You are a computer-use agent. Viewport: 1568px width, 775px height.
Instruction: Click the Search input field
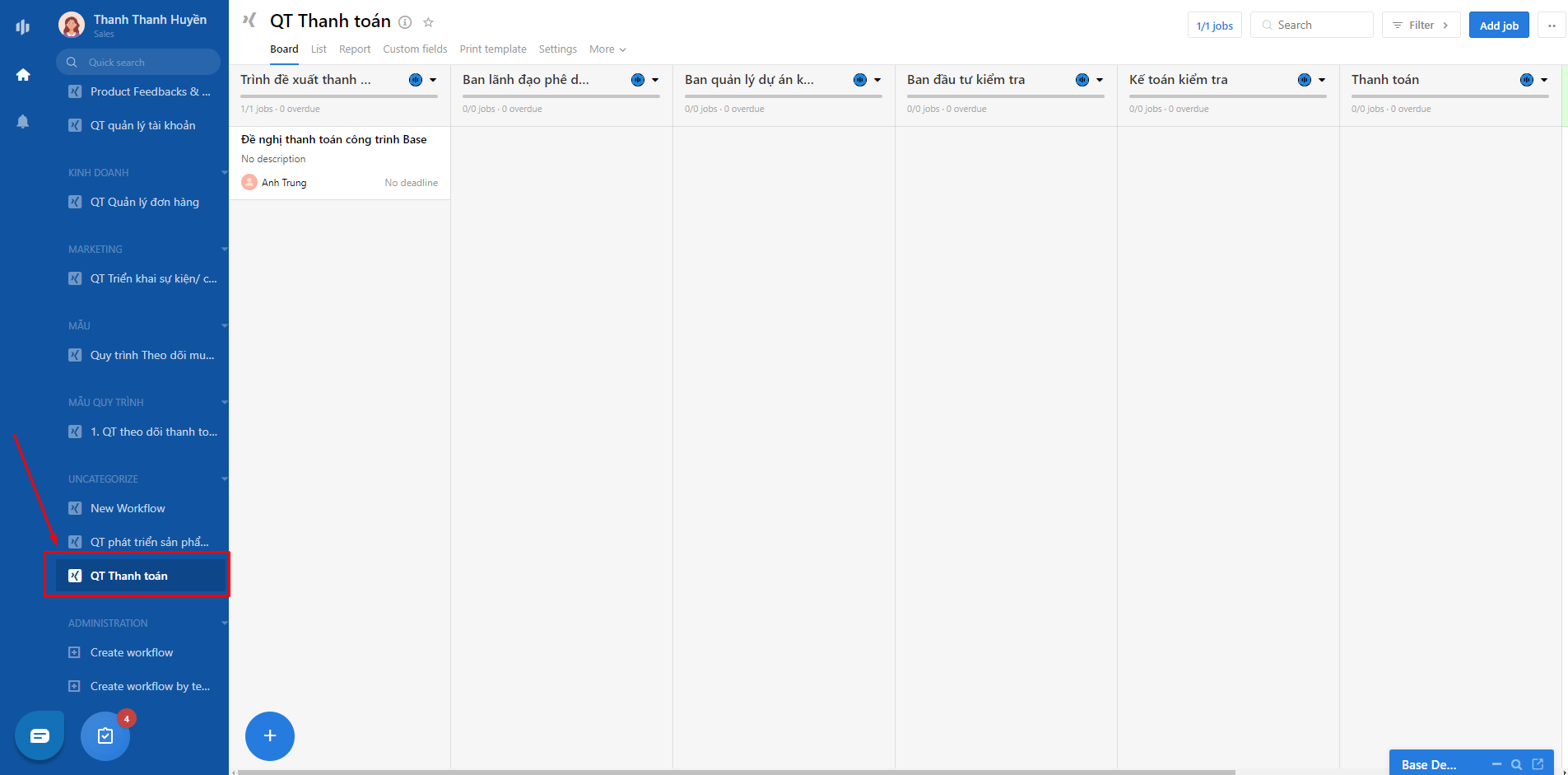click(x=1312, y=26)
